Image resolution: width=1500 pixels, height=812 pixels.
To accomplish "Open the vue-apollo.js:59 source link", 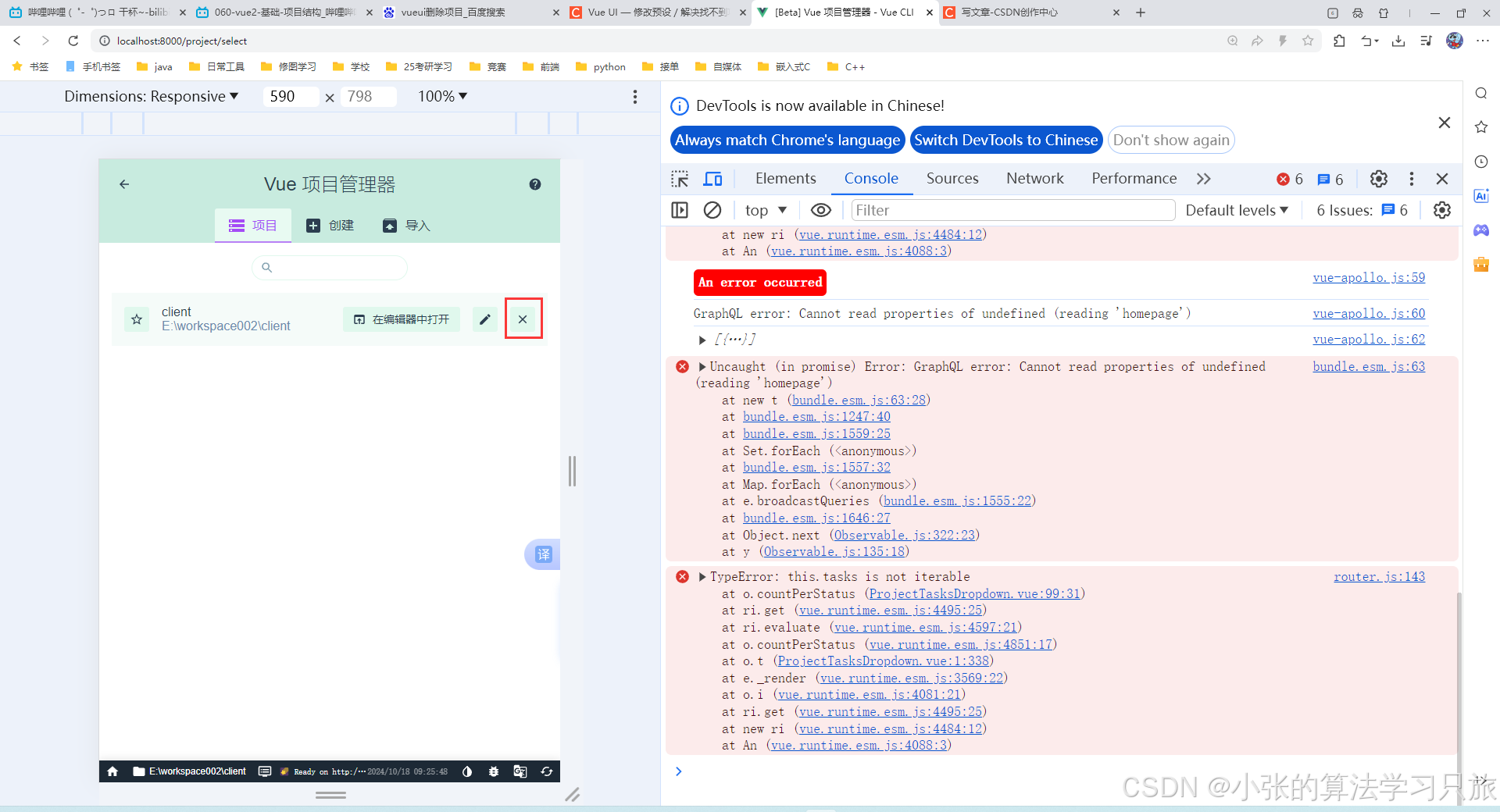I will pos(1368,277).
